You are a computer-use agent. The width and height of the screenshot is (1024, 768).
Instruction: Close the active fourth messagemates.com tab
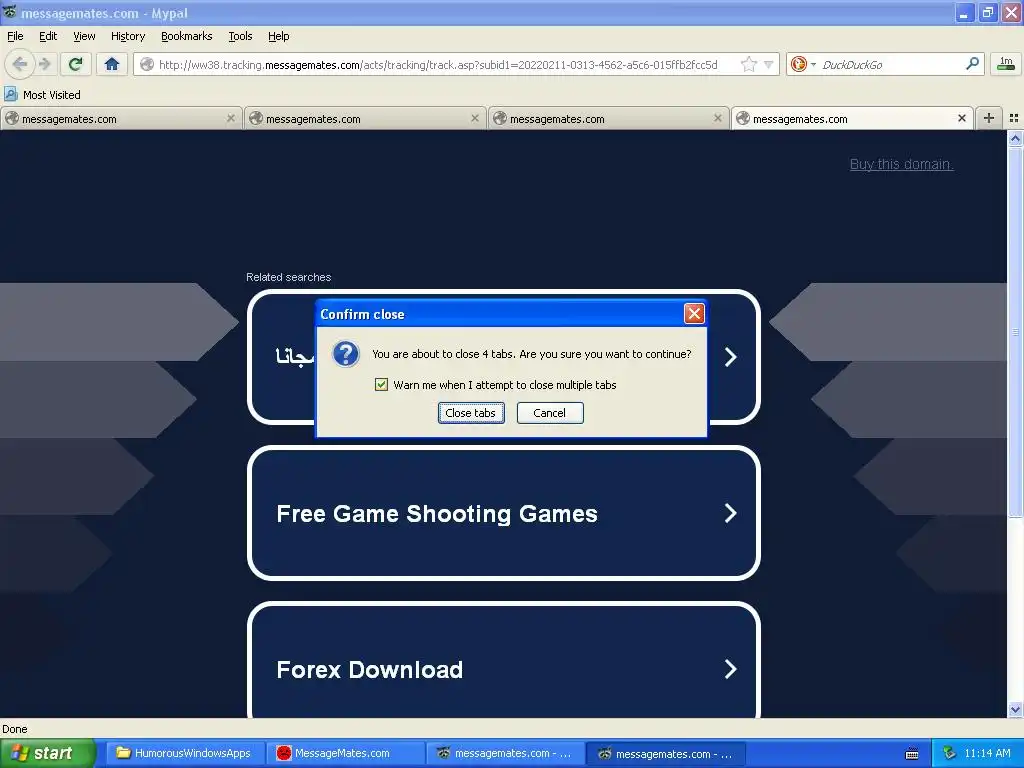[x=961, y=118]
